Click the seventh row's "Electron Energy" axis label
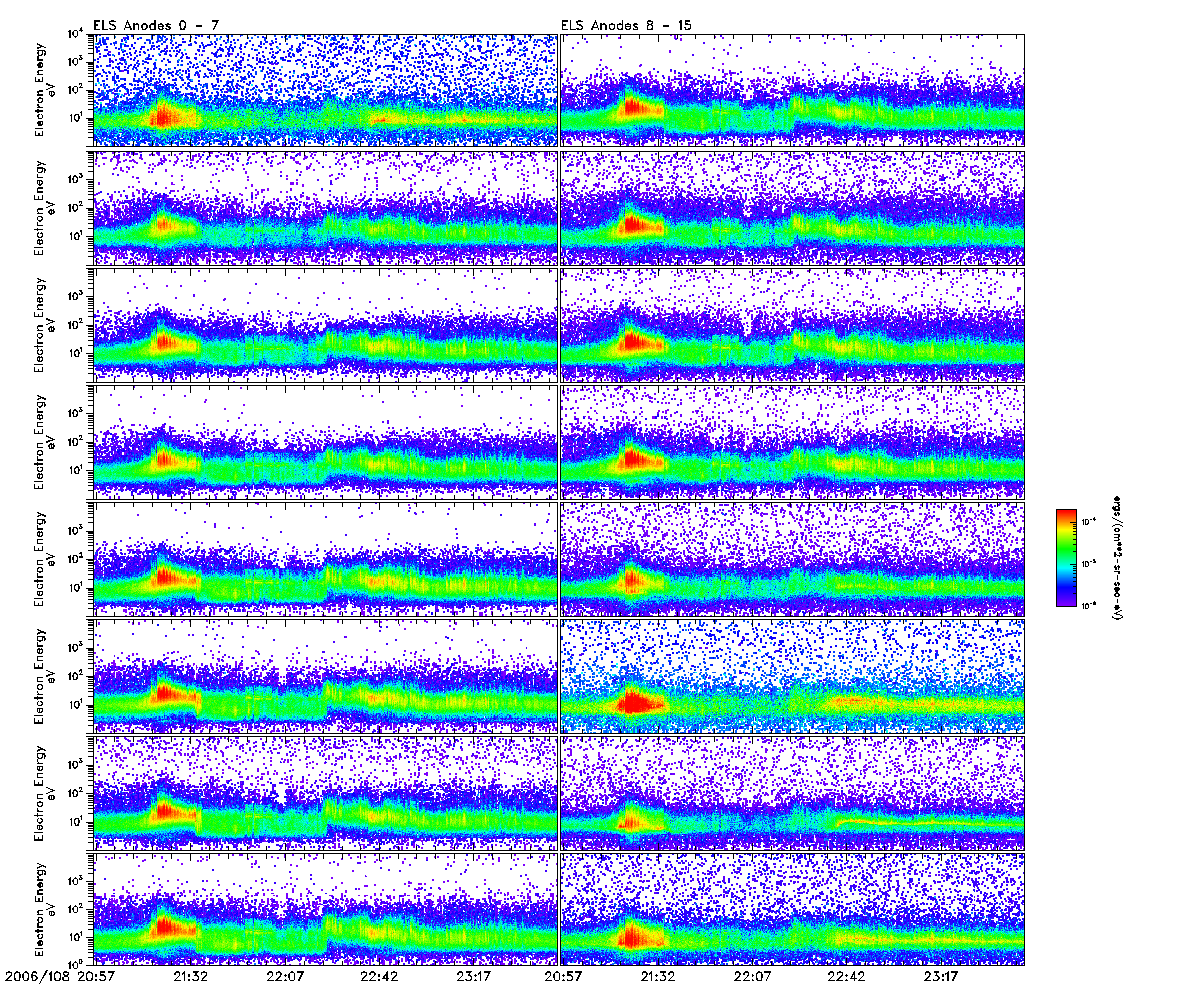This screenshot has height=1000, width=1200. coord(41,792)
